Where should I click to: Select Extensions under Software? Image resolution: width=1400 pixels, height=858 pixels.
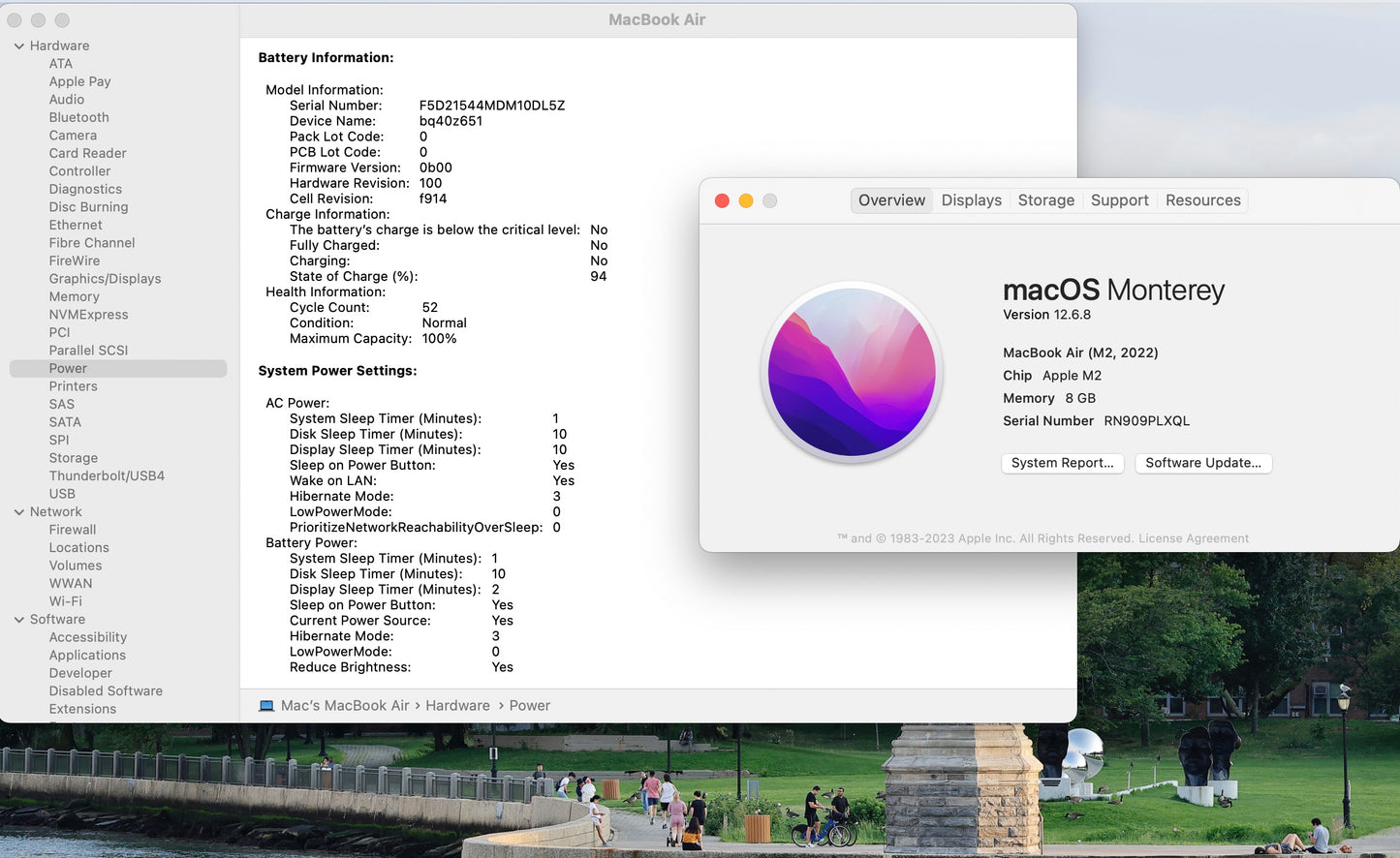pyautogui.click(x=82, y=709)
